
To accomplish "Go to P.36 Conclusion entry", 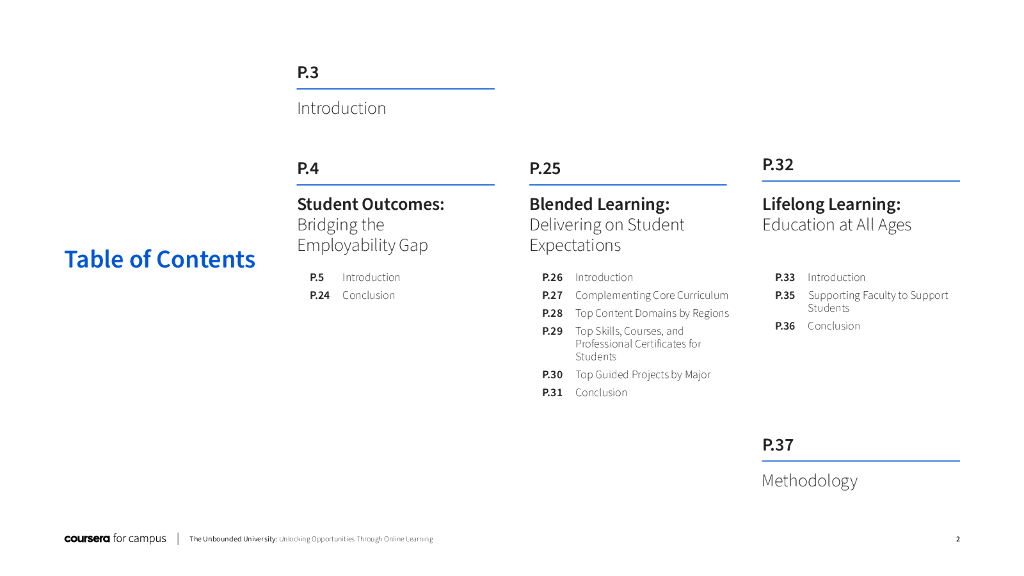I will pyautogui.click(x=833, y=326).
